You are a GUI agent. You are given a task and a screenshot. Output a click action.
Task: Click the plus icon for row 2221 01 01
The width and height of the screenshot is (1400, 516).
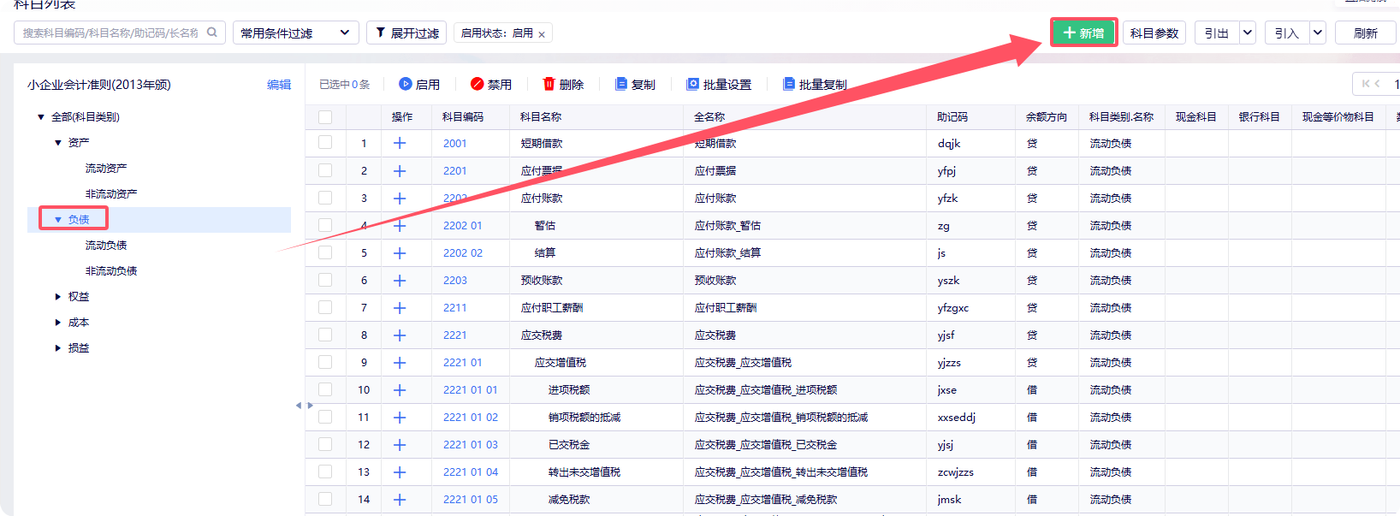(400, 389)
